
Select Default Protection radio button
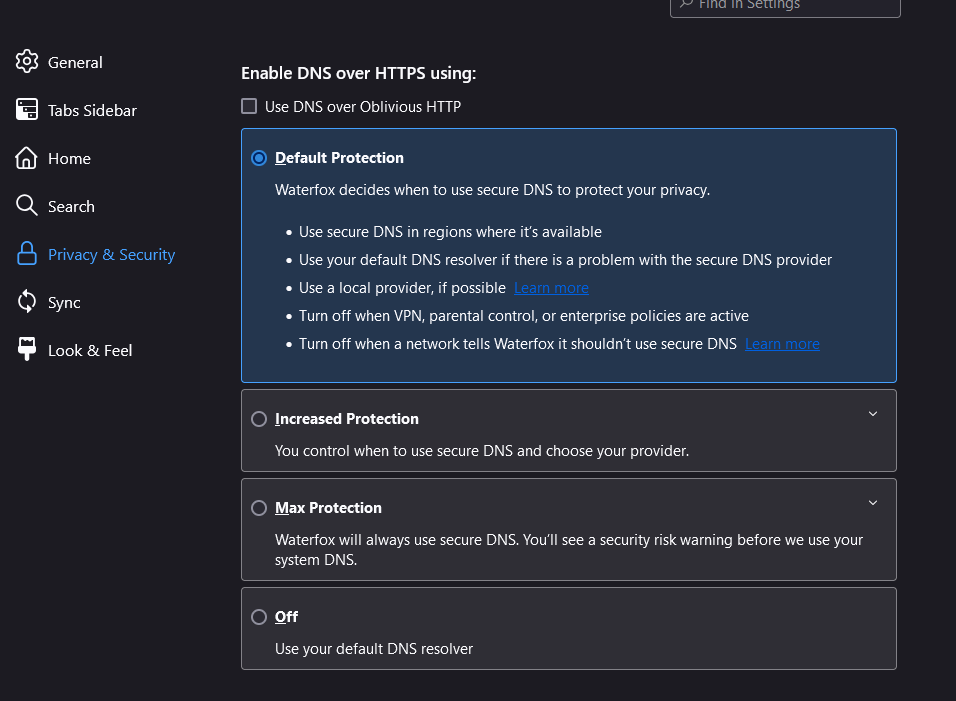[259, 158]
